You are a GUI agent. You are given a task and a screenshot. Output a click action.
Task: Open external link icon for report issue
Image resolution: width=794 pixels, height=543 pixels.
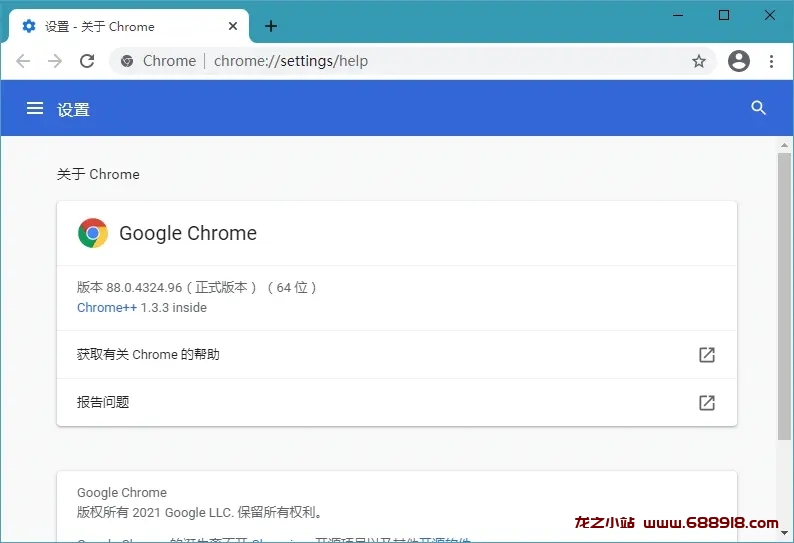pos(707,403)
